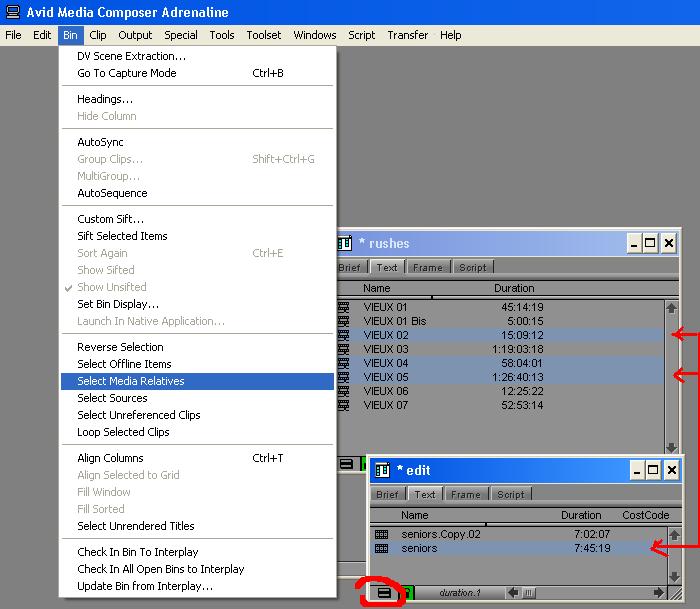Click the clip icon beside VIEUX 03
Image resolution: width=700 pixels, height=609 pixels.
[343, 349]
